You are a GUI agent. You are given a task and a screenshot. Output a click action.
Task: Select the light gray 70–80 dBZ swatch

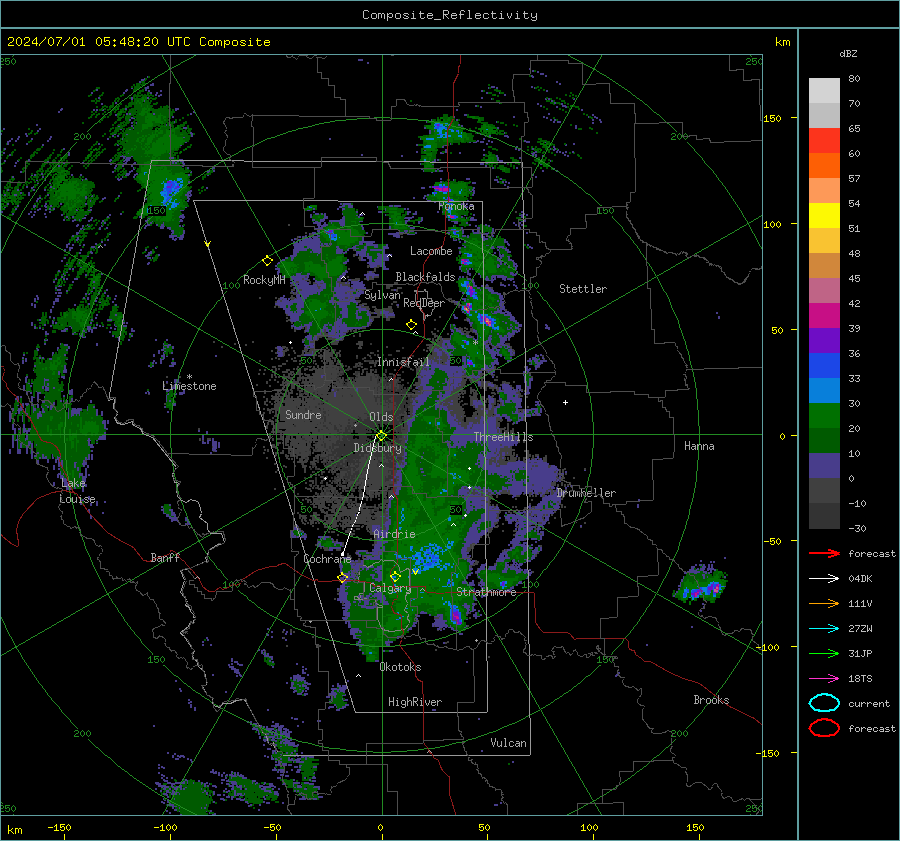click(824, 90)
